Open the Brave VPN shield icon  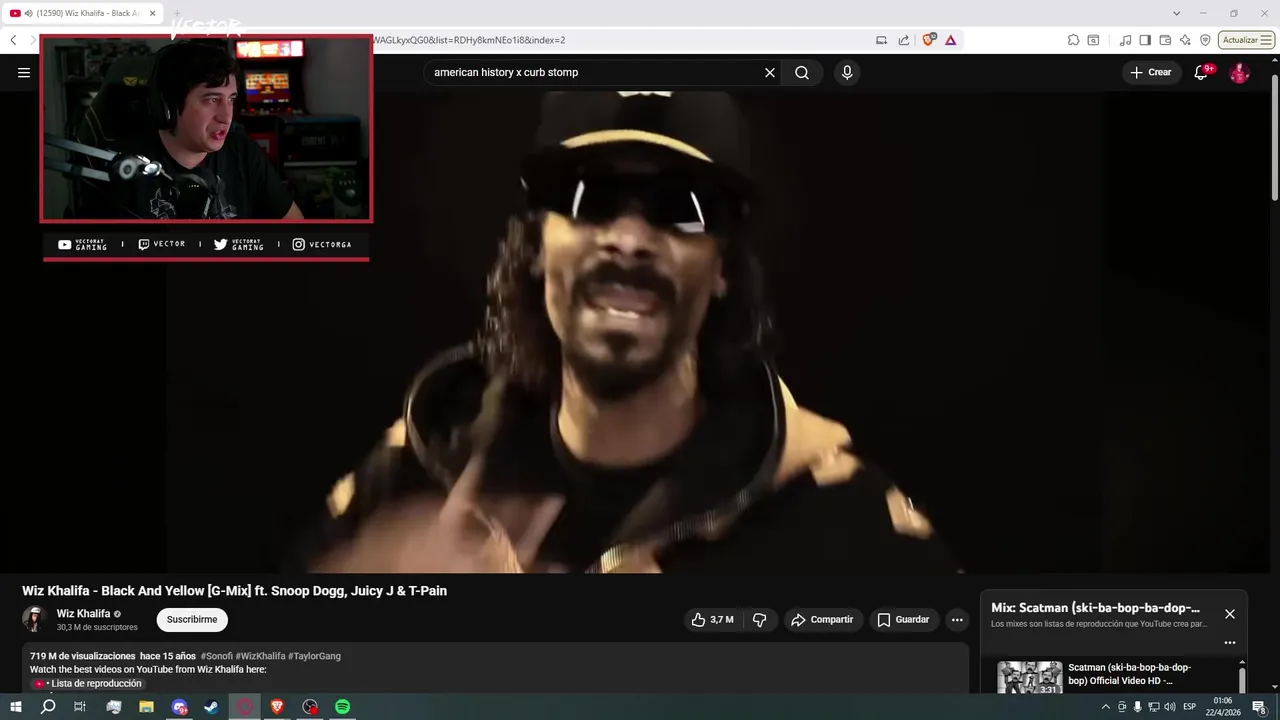coord(1205,40)
